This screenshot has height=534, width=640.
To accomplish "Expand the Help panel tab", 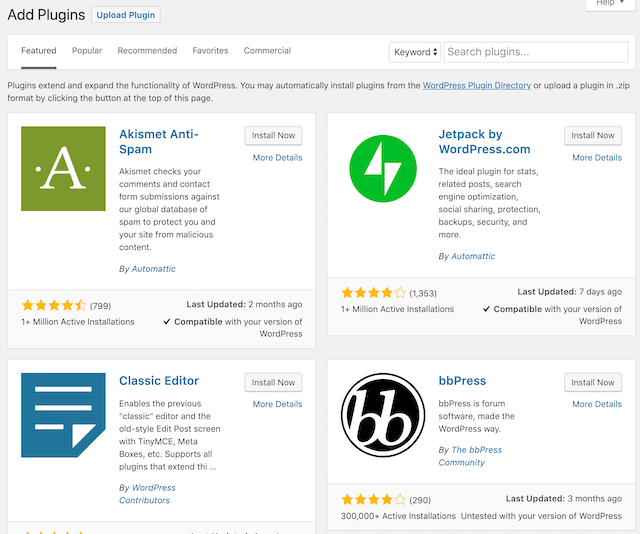I will pyautogui.click(x=610, y=3).
